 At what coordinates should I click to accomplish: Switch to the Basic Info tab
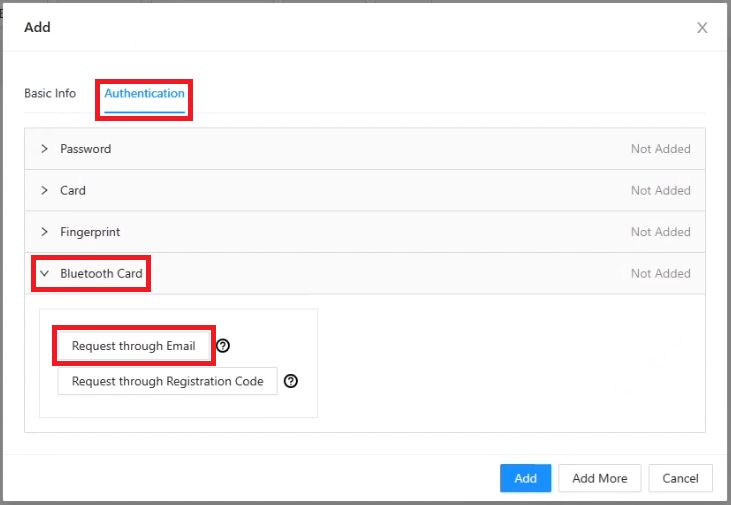point(50,94)
